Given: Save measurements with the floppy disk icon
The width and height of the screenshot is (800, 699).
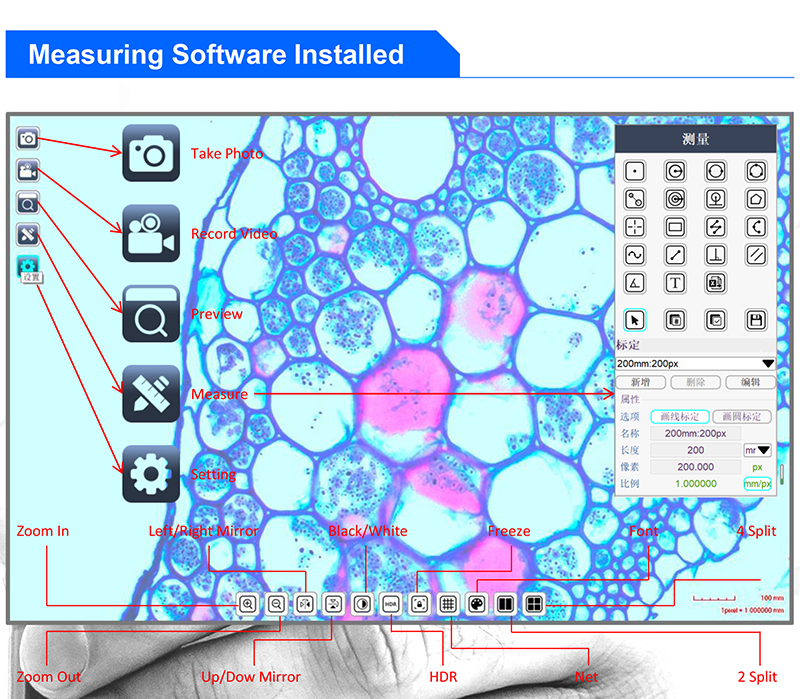Looking at the screenshot, I should 756,320.
